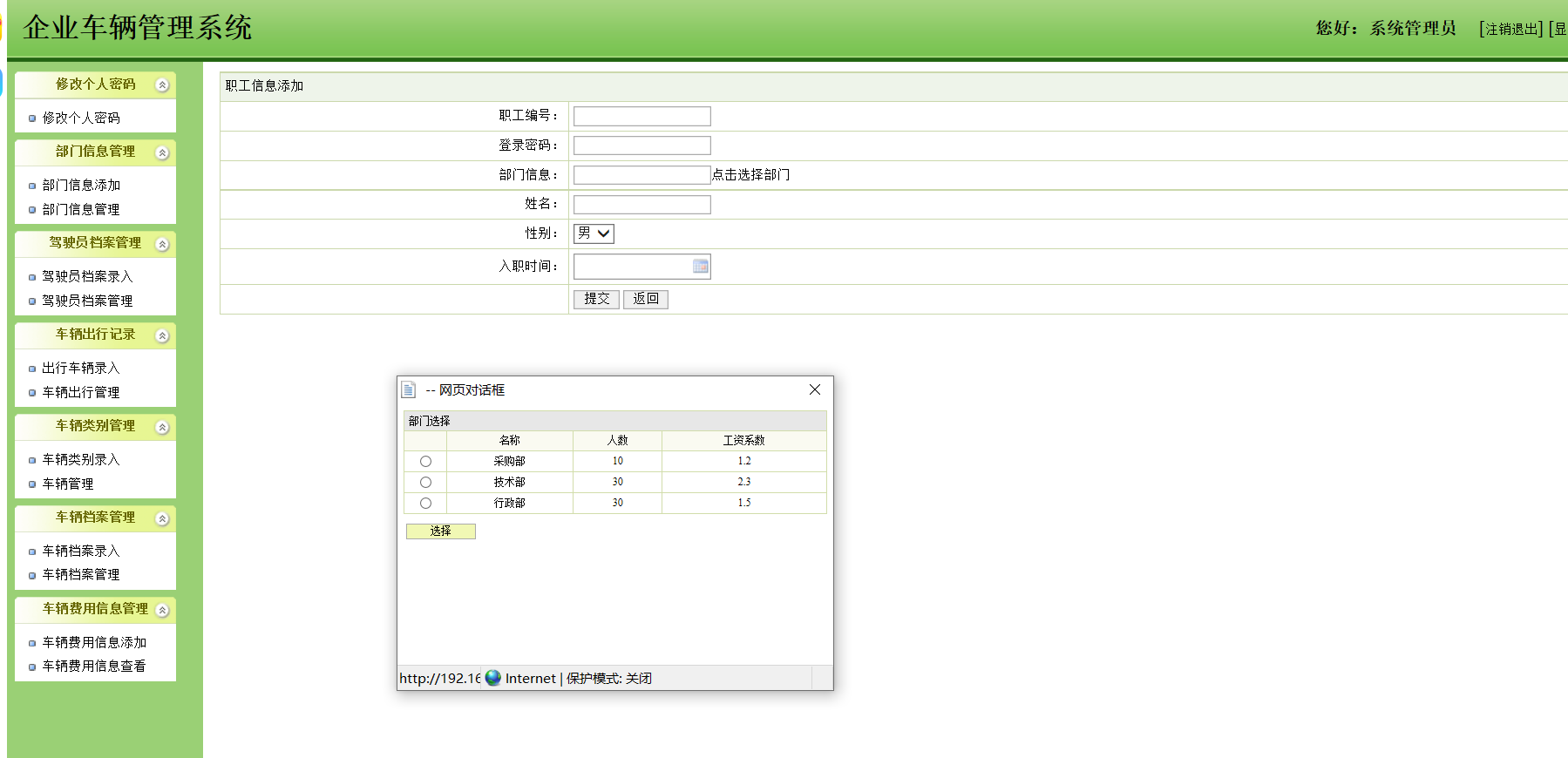Image resolution: width=1568 pixels, height=758 pixels.
Task: Click 点击选择部门 link
Action: 750,174
